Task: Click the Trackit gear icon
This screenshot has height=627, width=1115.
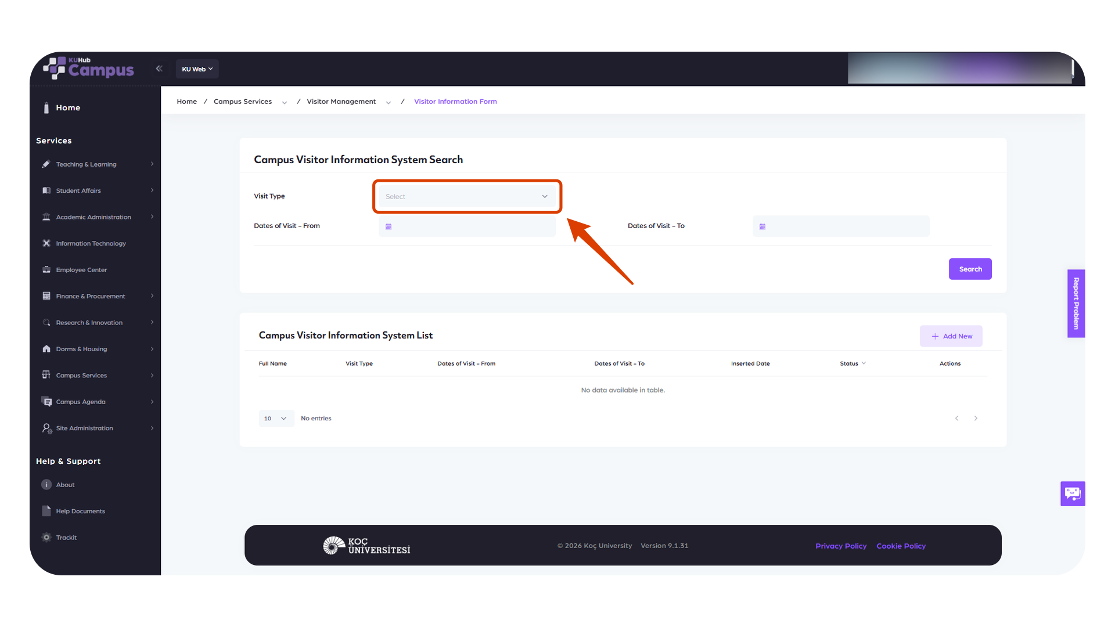Action: coord(46,537)
